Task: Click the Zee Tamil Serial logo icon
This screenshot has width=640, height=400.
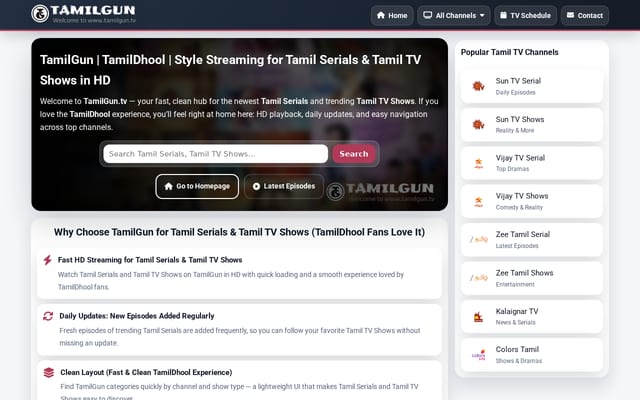Action: coord(478,240)
